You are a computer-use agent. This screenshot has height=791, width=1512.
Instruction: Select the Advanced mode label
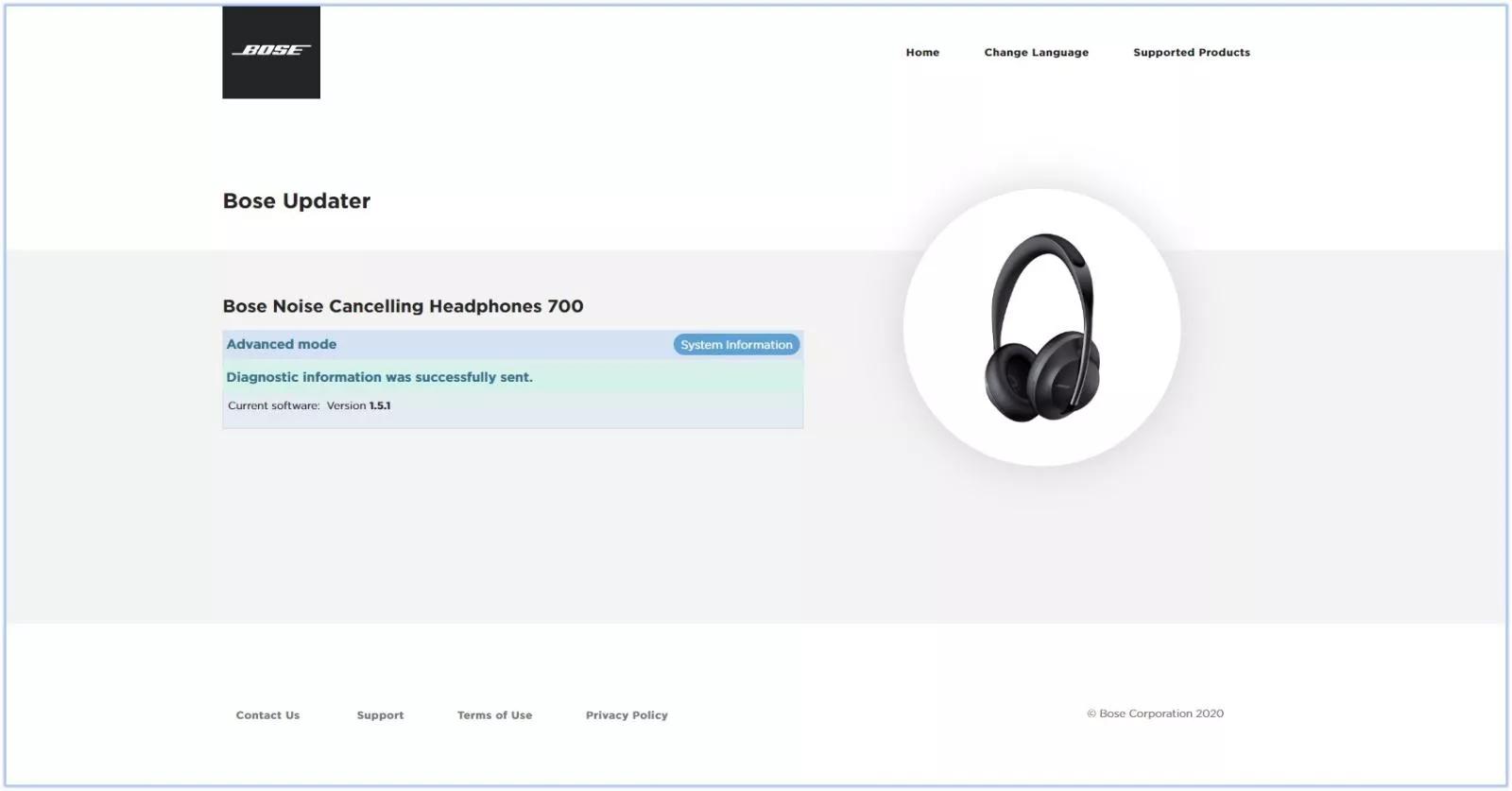click(282, 345)
